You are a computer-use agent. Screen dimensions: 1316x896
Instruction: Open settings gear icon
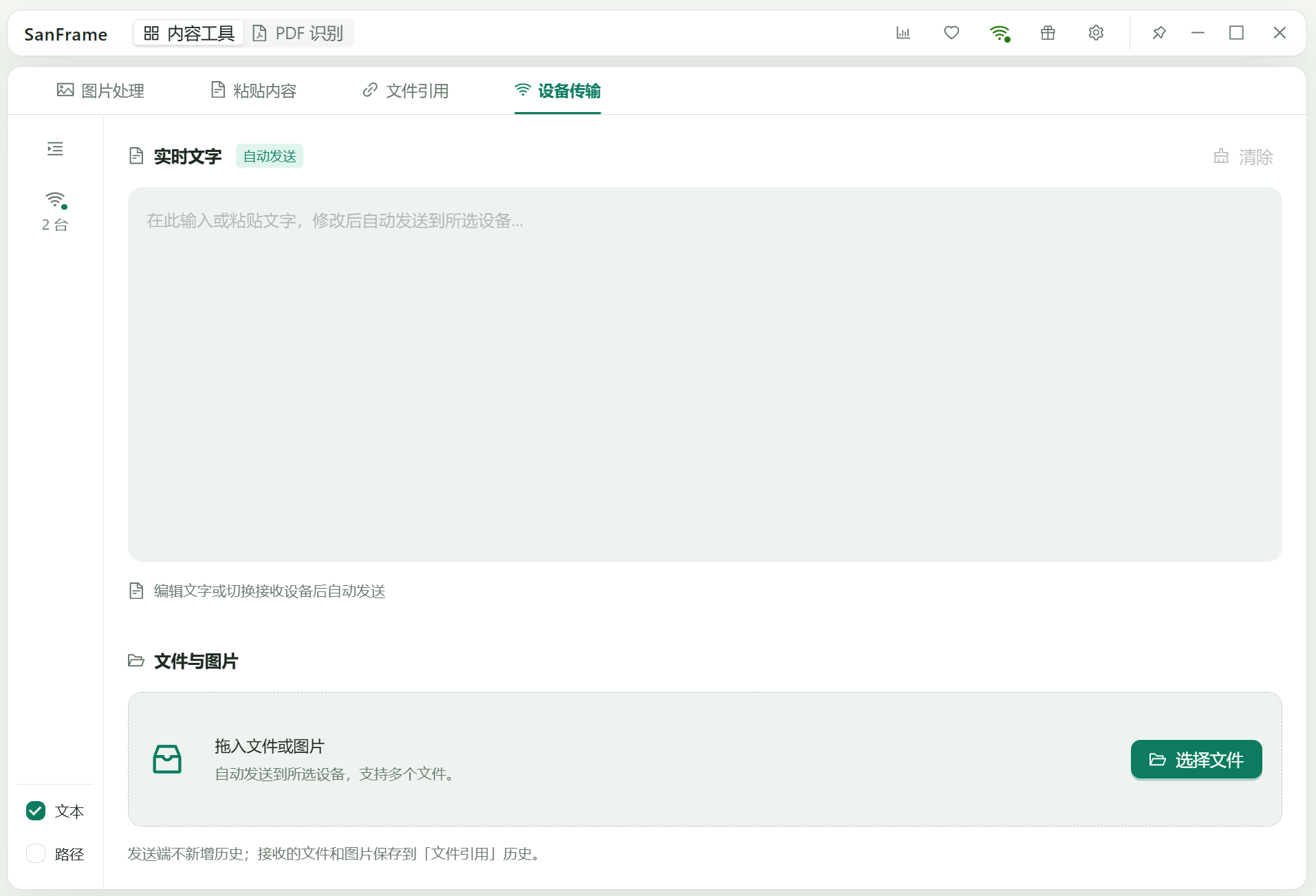pos(1096,33)
